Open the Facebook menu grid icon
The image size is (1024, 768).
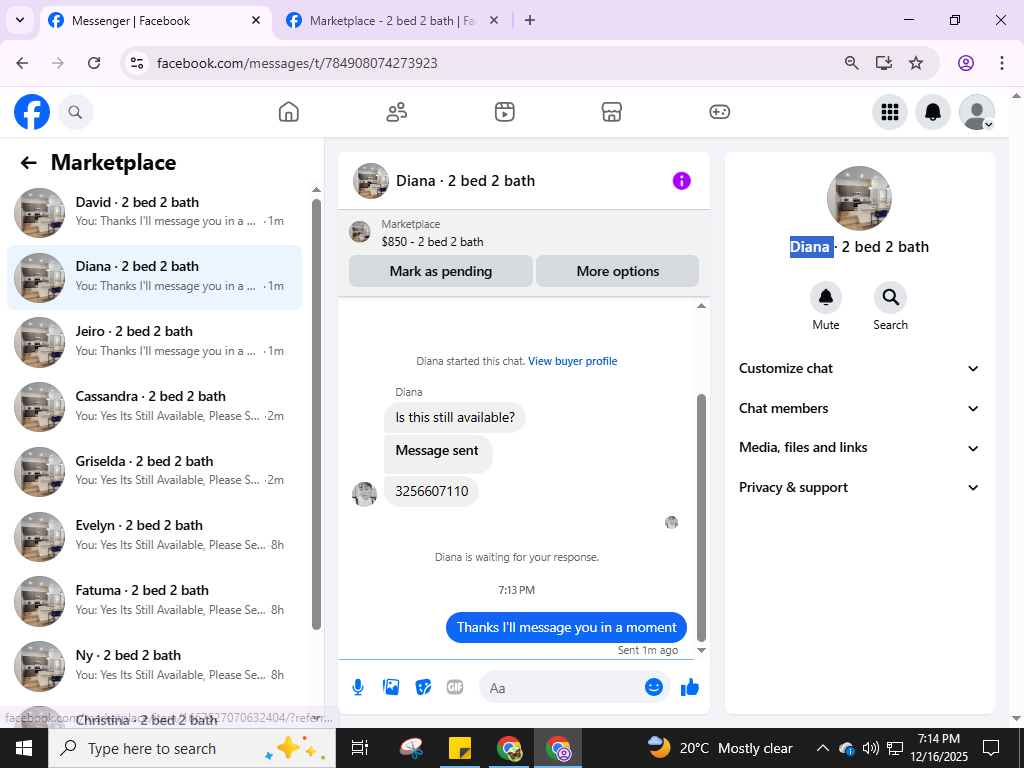890,112
